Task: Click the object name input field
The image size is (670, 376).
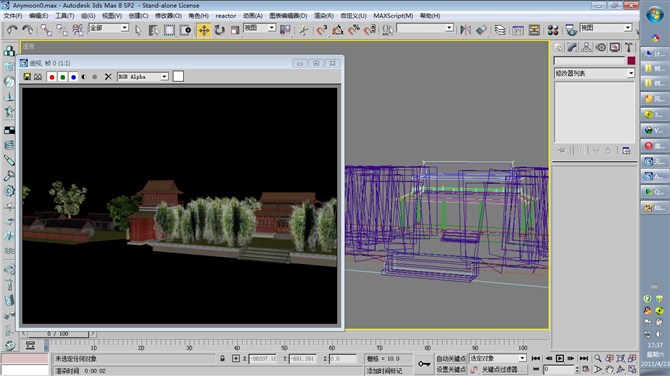Action: [x=589, y=61]
